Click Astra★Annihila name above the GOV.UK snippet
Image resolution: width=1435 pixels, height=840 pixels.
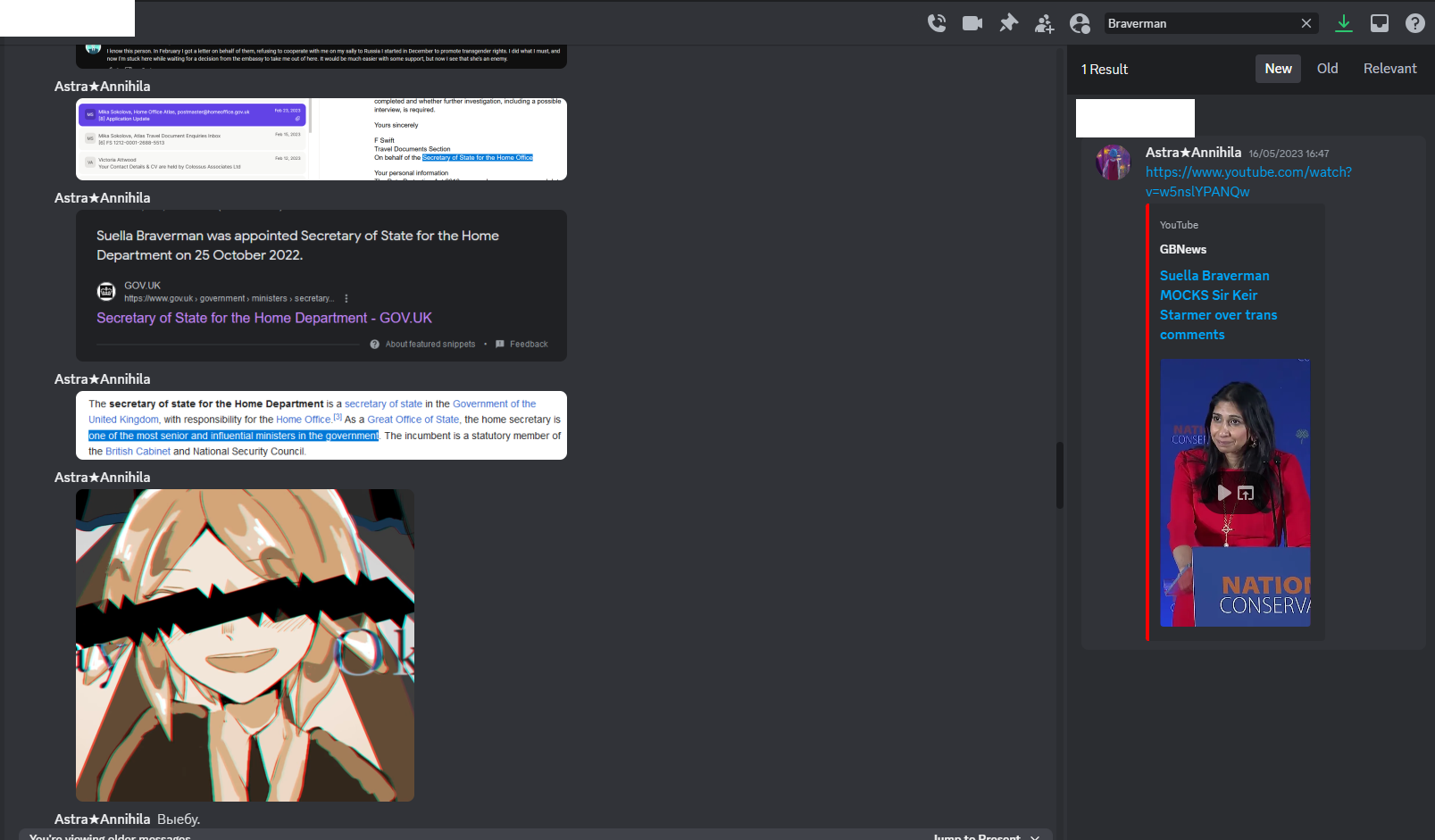pyautogui.click(x=103, y=198)
